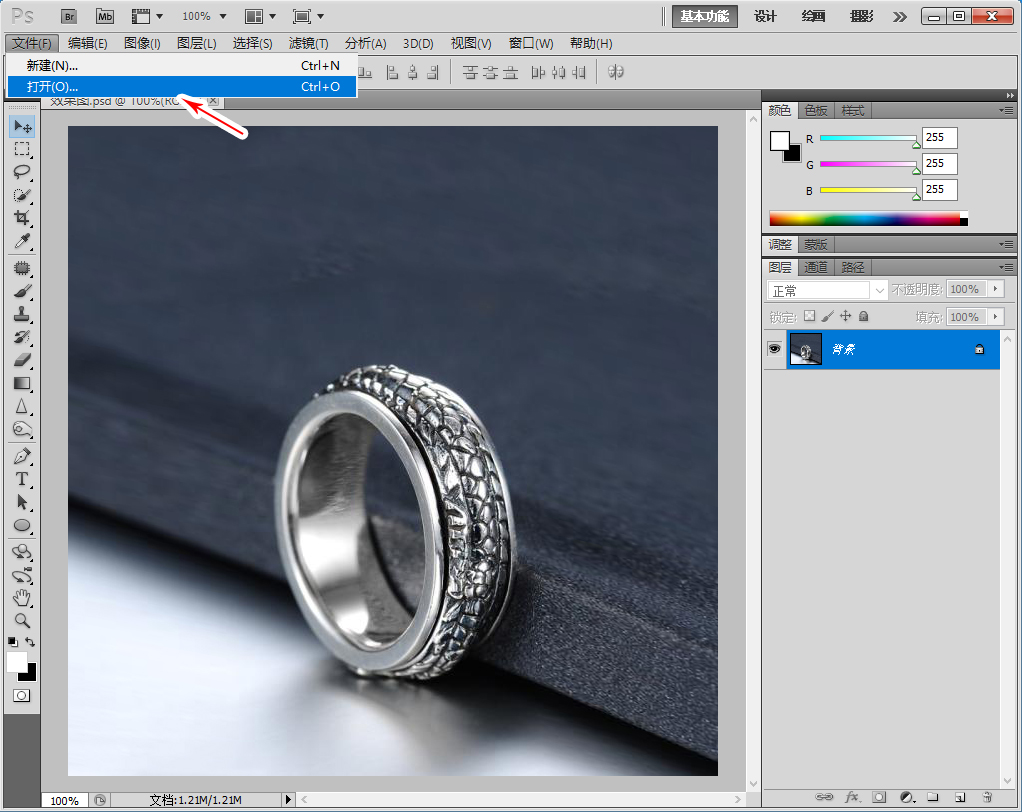This screenshot has width=1022, height=812.
Task: Select the Move tool
Action: pyautogui.click(x=22, y=126)
